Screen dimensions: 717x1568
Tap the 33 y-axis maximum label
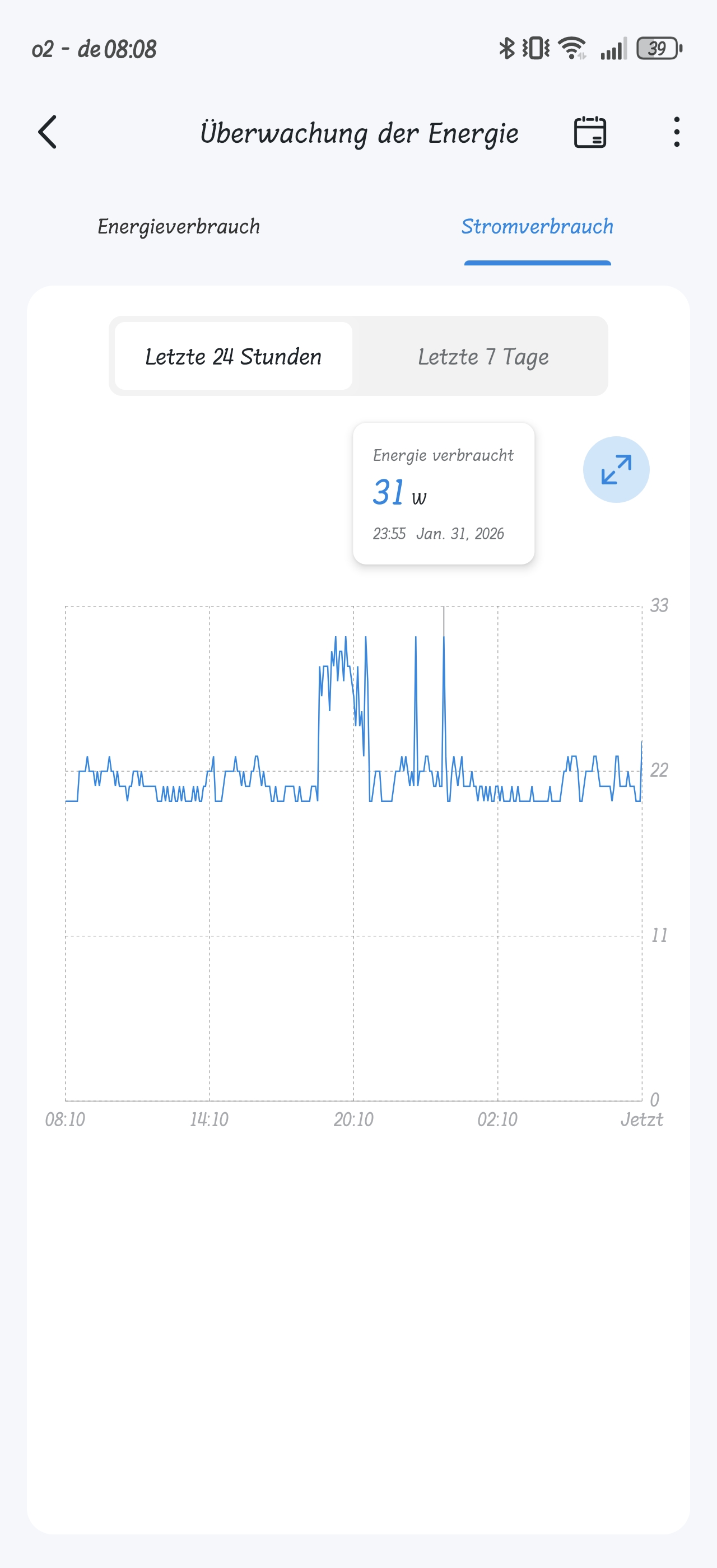[x=659, y=605]
